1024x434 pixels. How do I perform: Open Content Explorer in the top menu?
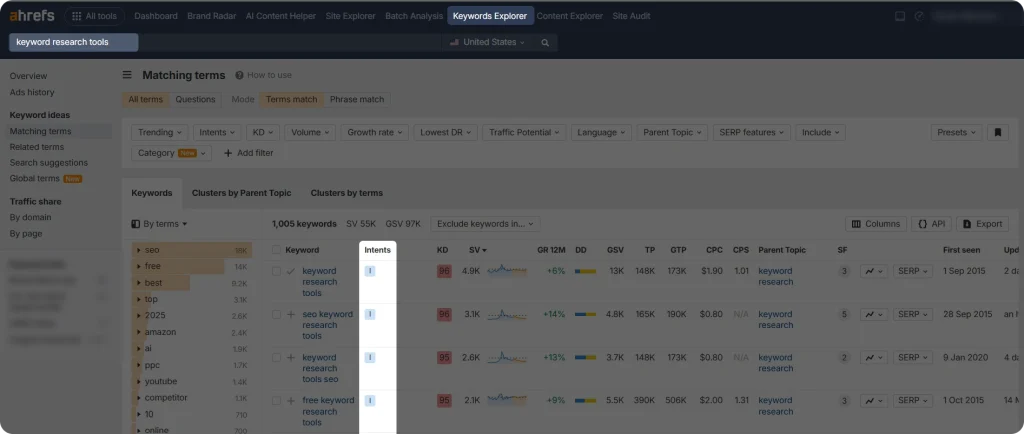tap(569, 16)
